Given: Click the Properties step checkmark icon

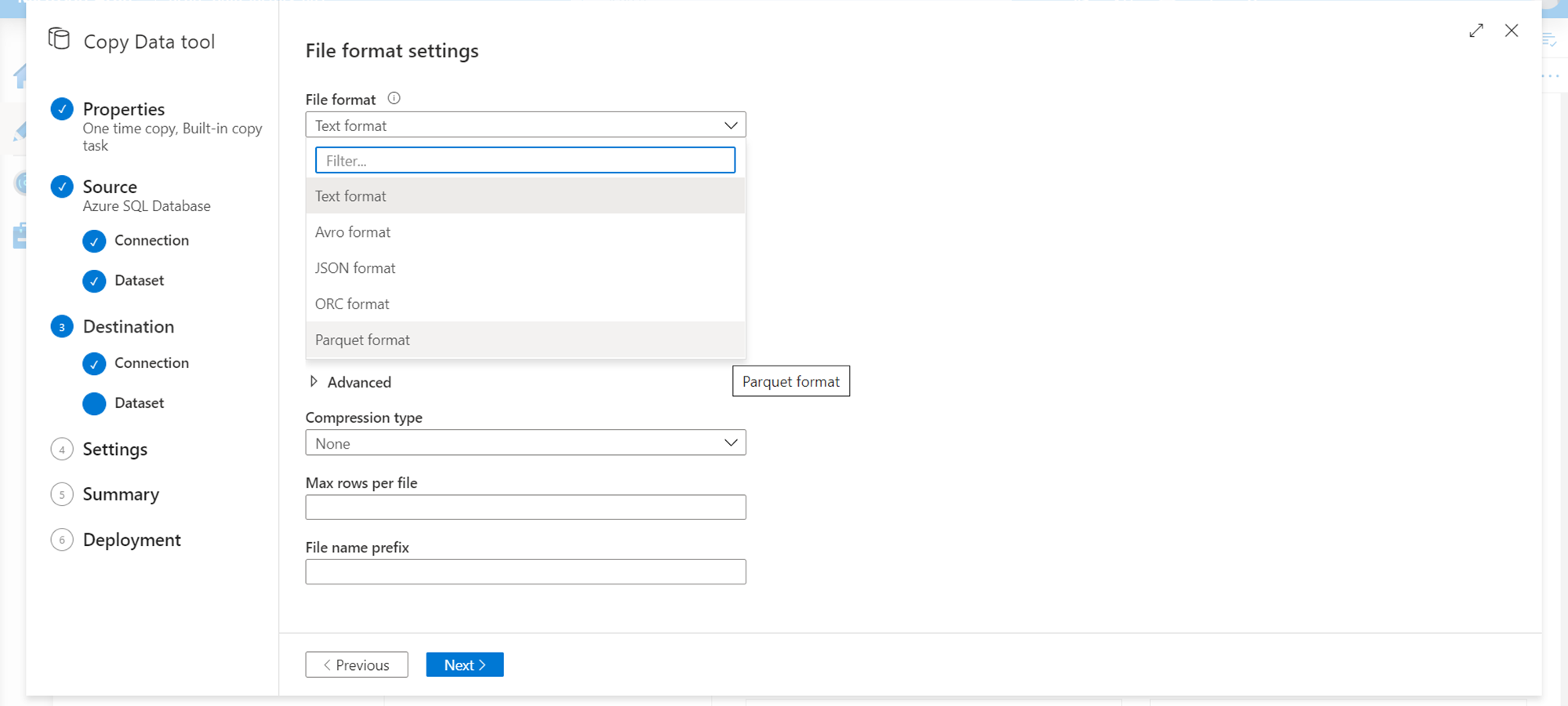Looking at the screenshot, I should click(x=62, y=109).
